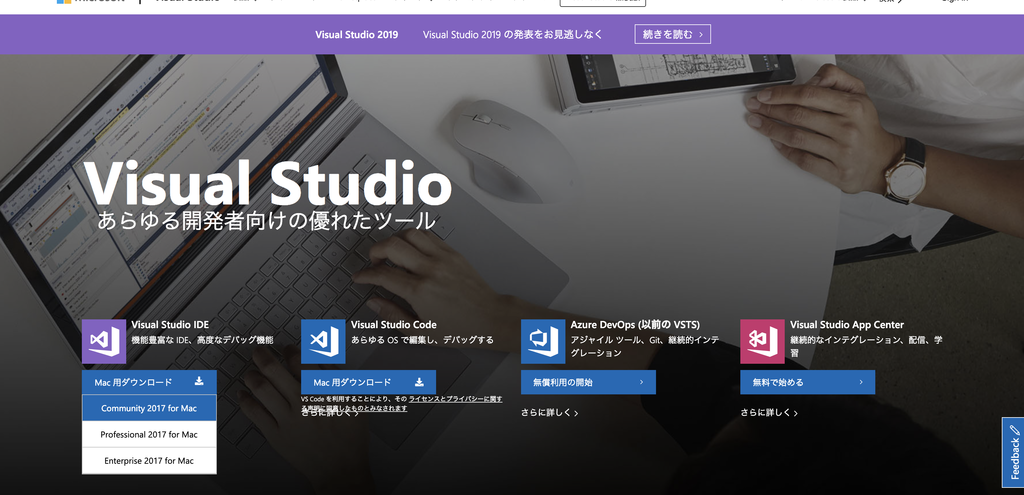Open the blue Feedback side tab
The image size is (1024, 495).
[x=1013, y=453]
